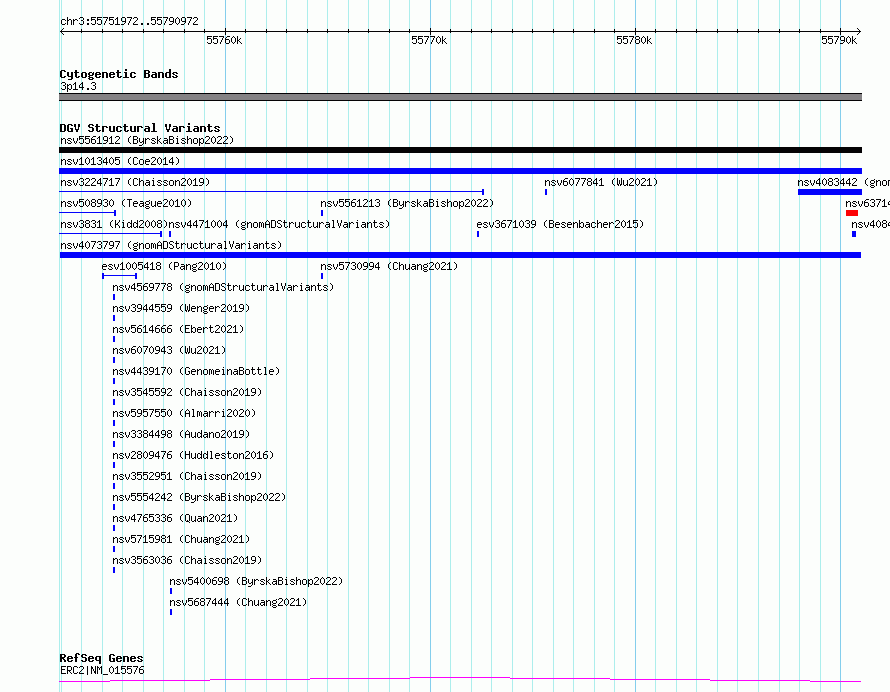Click the 55790k ruler position label

839,40
